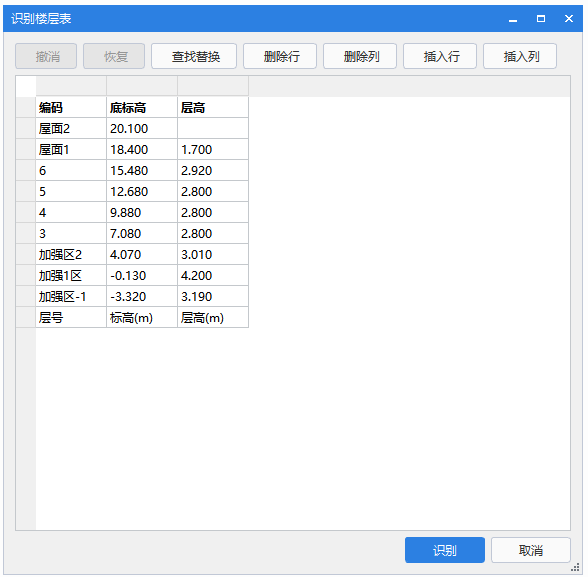Select the 屋面1 cell
This screenshot has height=577, width=588.
(x=71, y=149)
